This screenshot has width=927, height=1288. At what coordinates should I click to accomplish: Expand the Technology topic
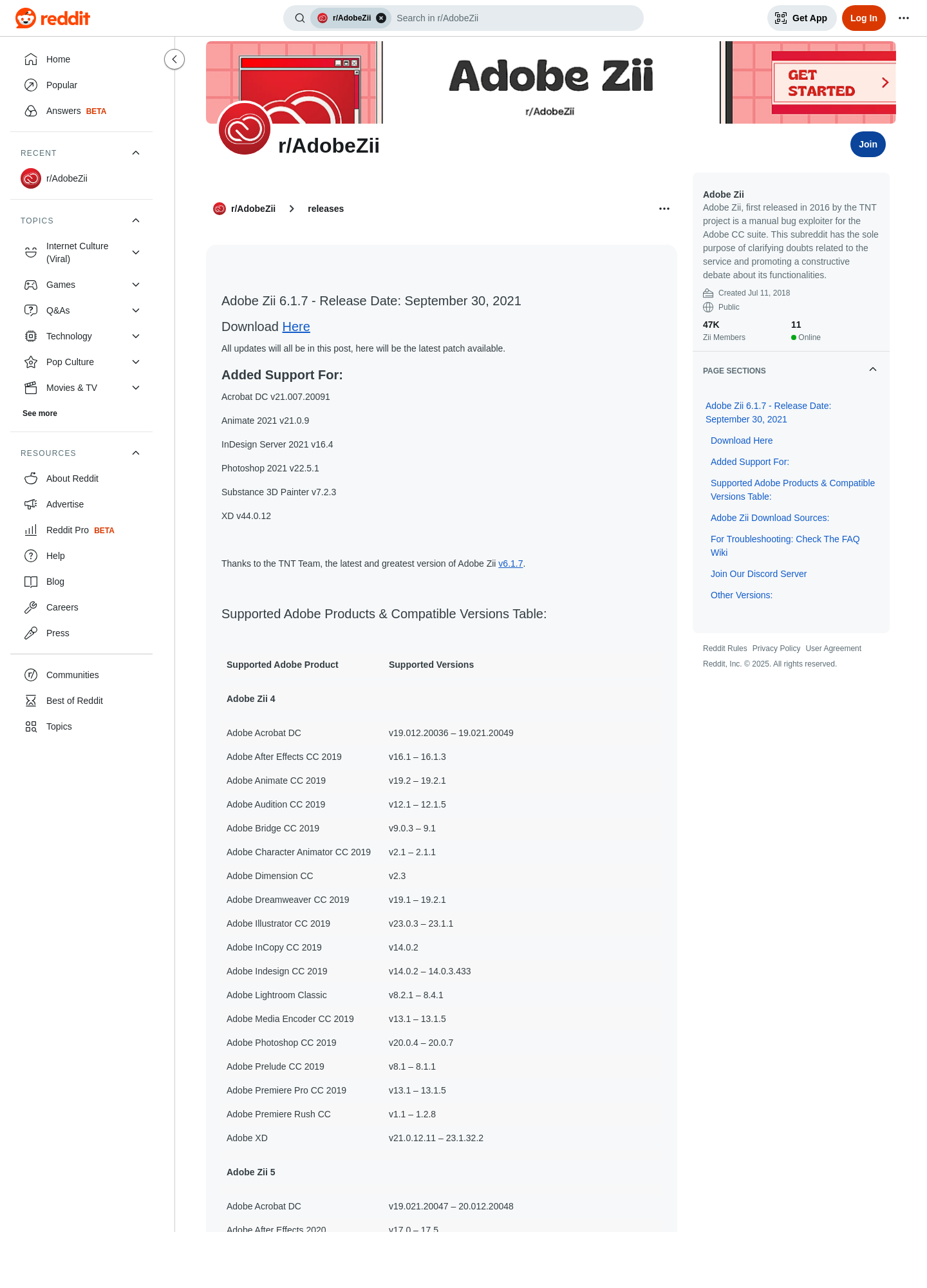point(136,336)
